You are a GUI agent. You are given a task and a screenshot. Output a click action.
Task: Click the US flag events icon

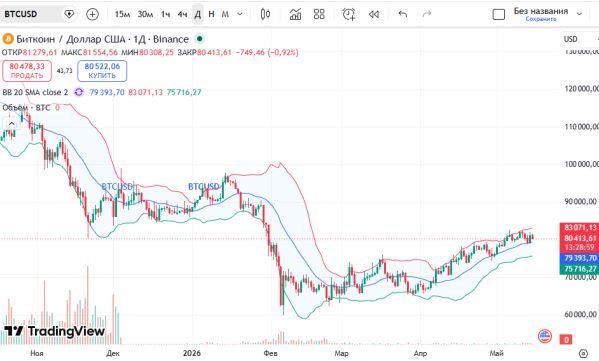545,336
